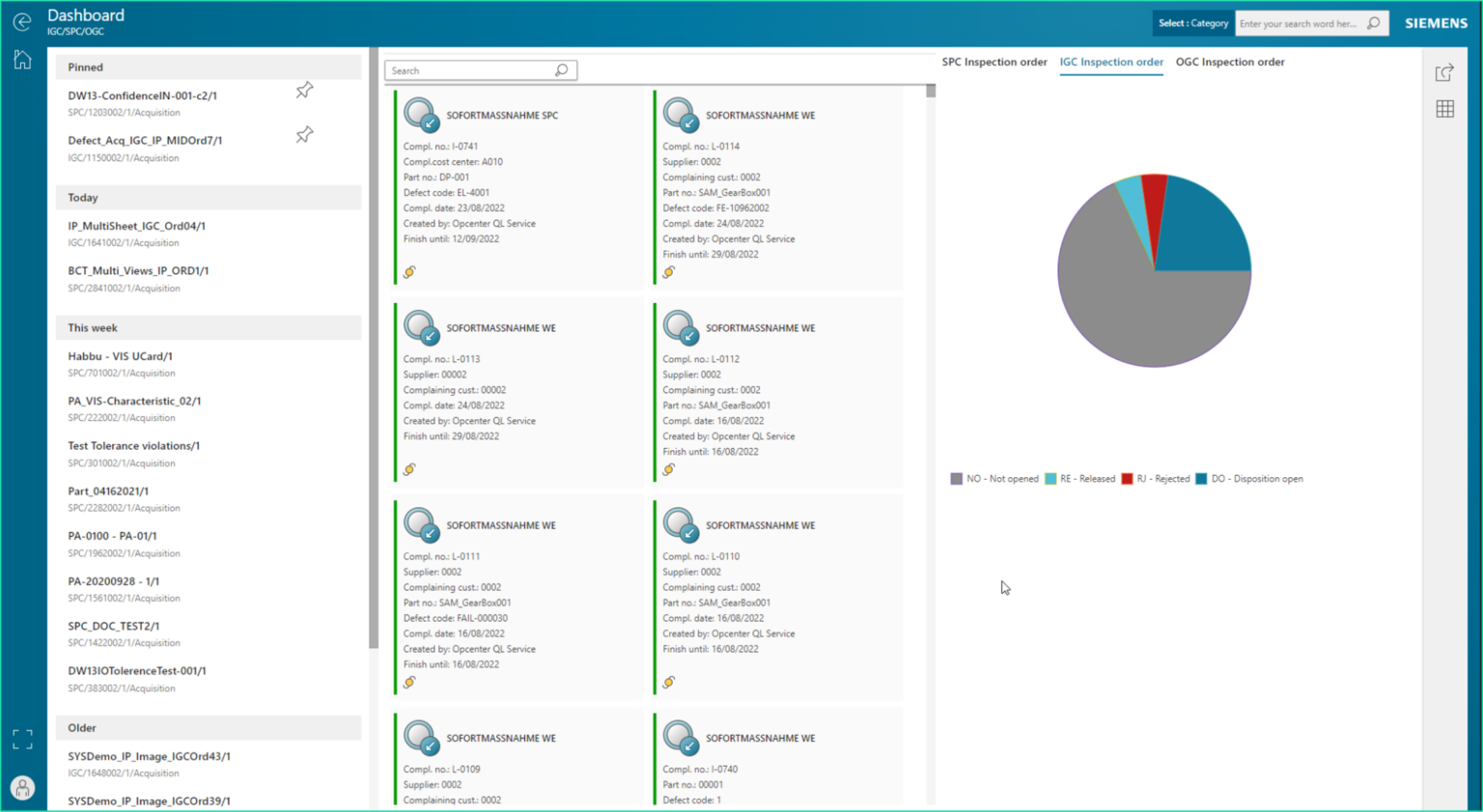This screenshot has width=1483, height=812.
Task: Click the RJ - Rejected pie slice
Action: [1153, 193]
